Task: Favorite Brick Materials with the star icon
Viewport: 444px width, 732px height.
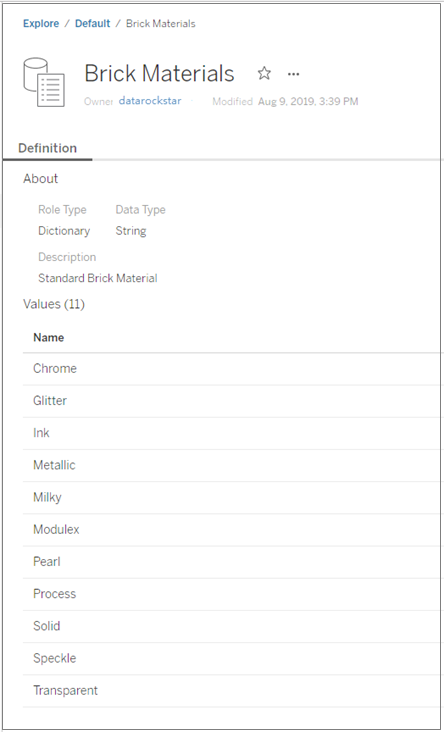Action: (264, 73)
